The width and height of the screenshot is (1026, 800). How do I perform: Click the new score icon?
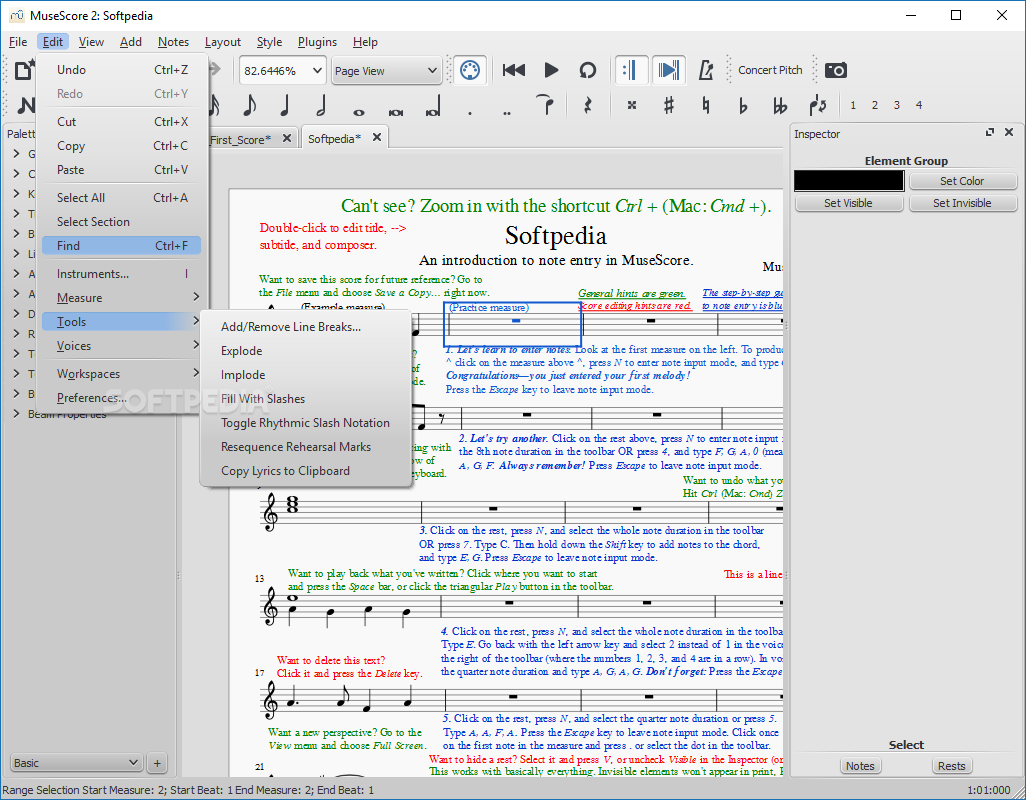(24, 70)
